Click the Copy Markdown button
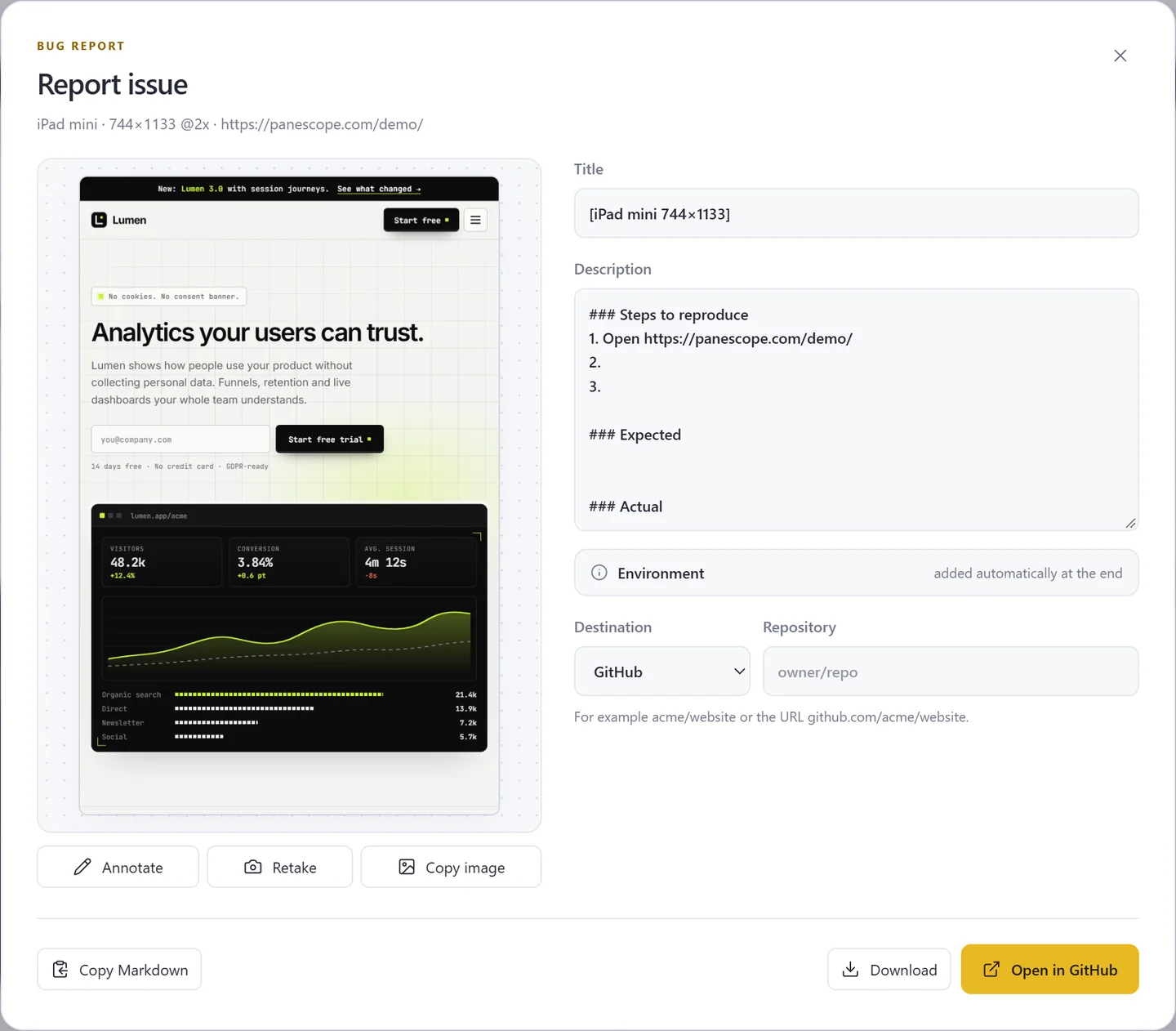This screenshot has height=1031, width=1176. 119,970
